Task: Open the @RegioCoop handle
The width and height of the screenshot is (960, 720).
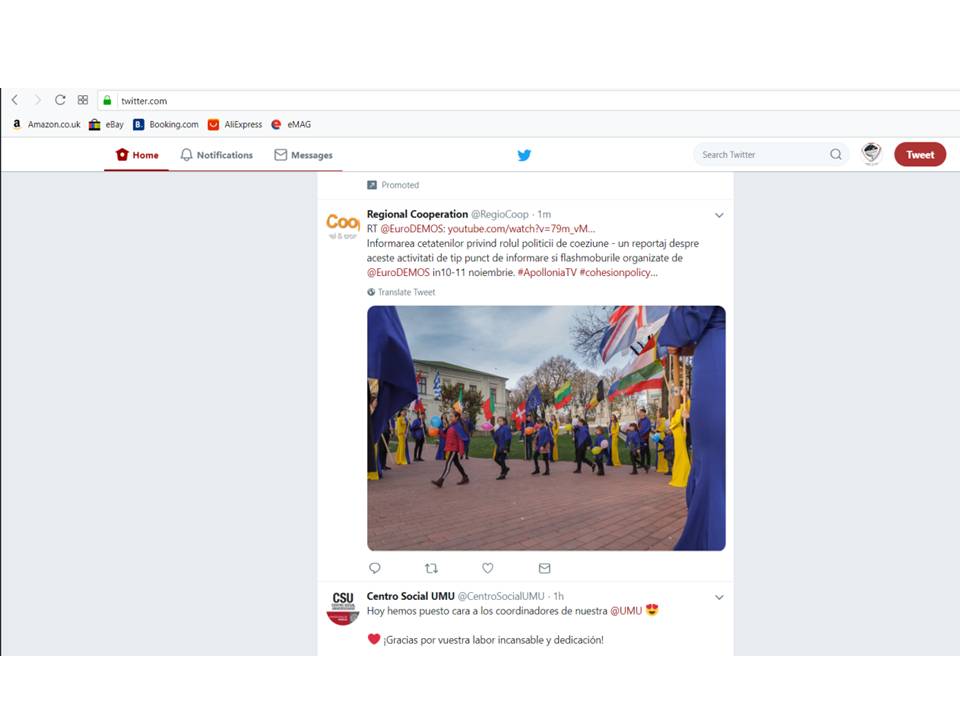Action: pyautogui.click(x=500, y=214)
